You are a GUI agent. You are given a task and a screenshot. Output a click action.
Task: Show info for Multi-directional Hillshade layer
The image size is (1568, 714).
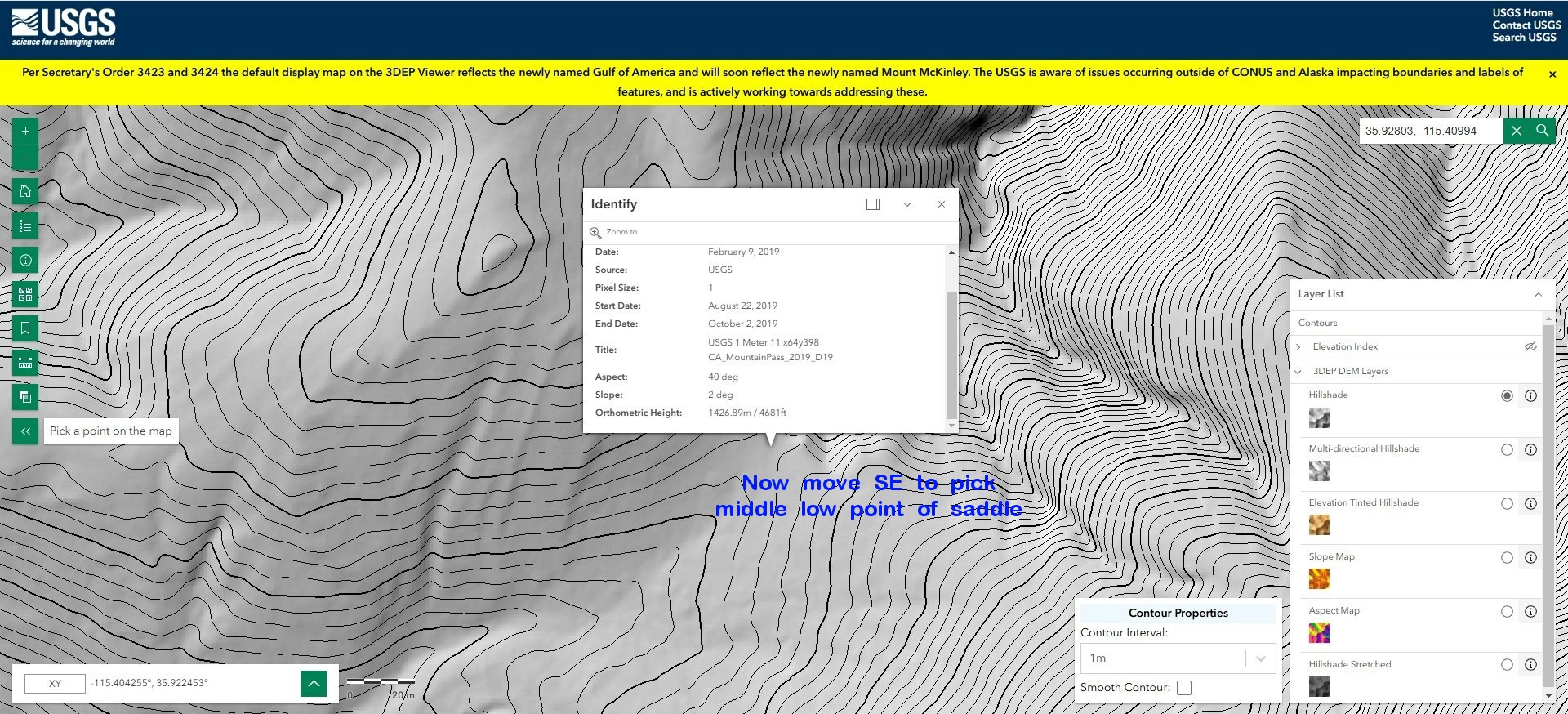coord(1531,450)
